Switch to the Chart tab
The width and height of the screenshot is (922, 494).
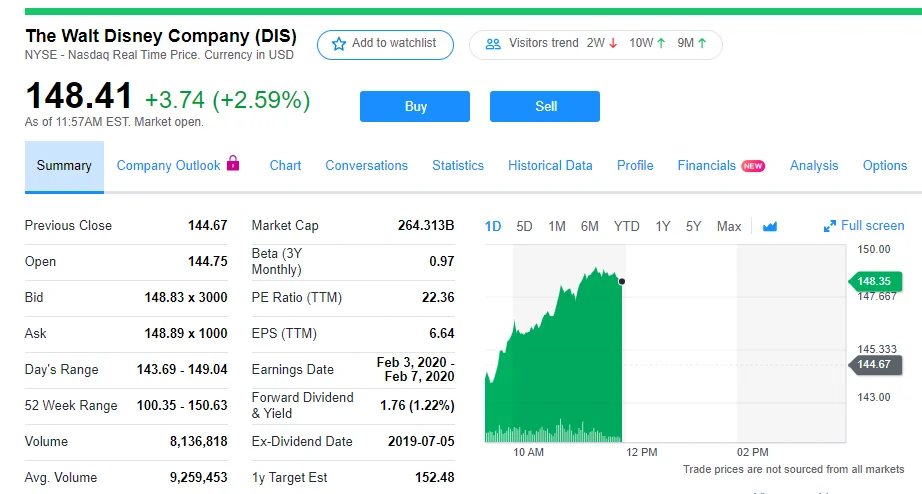click(x=285, y=166)
